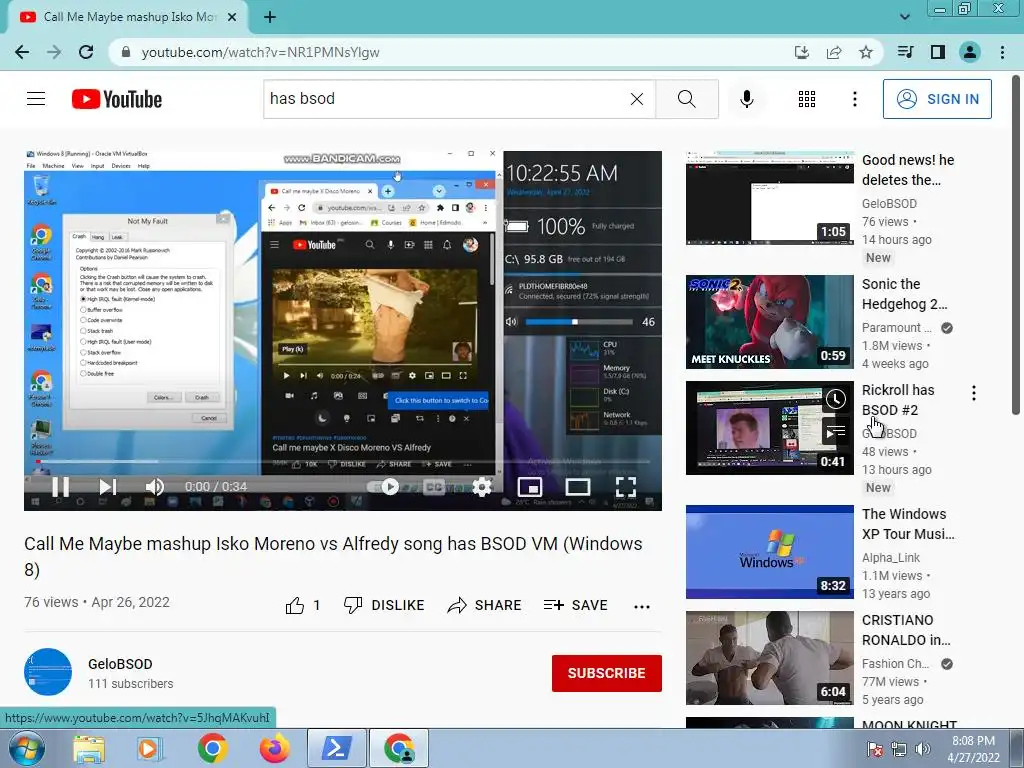Add Rickroll video to the queue

835,432
